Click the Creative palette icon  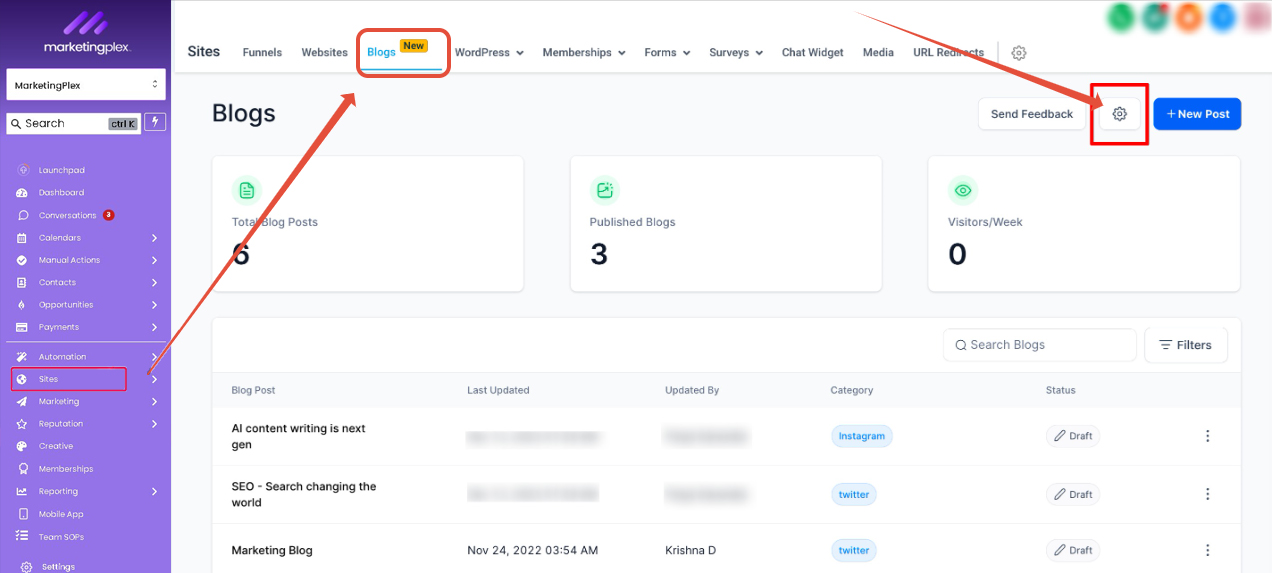[22, 446]
